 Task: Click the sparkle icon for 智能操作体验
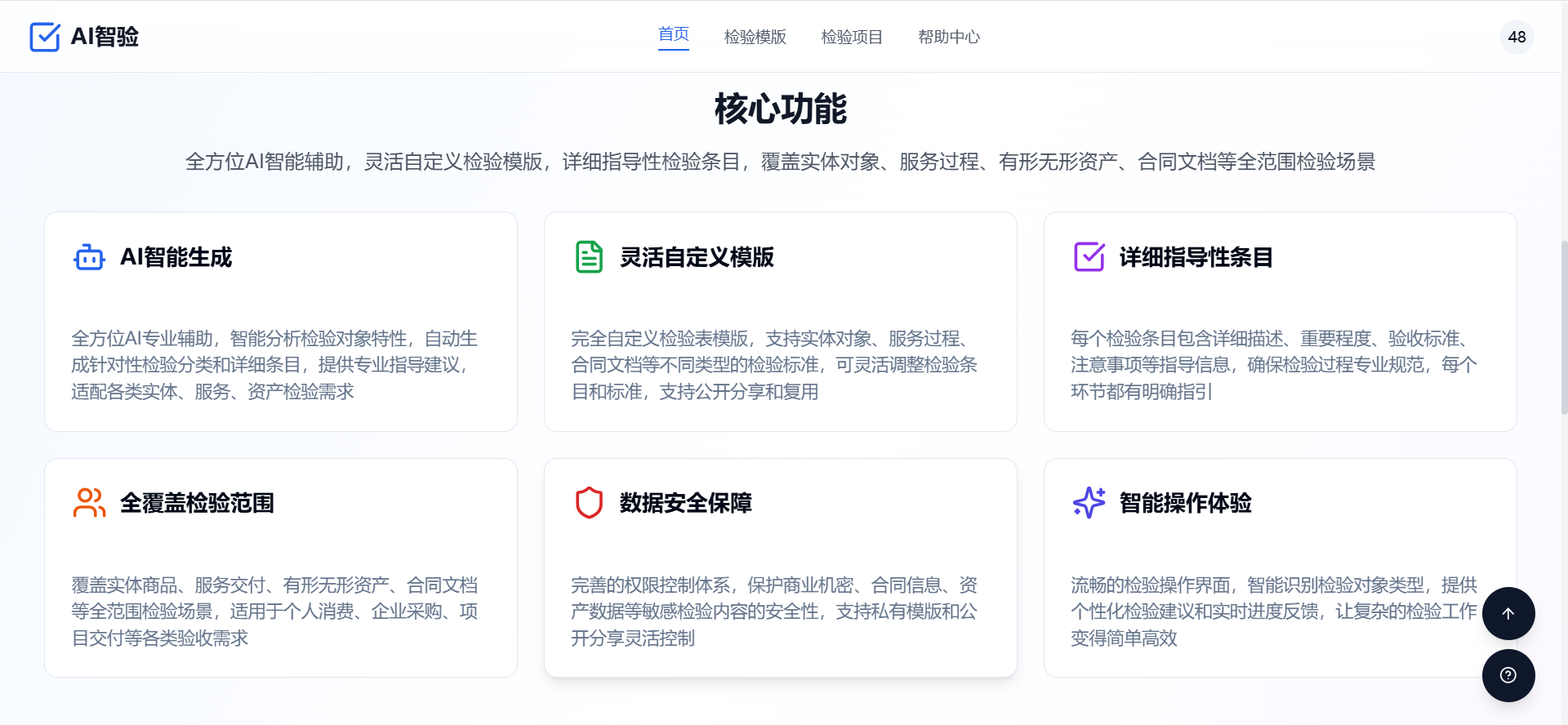click(1089, 503)
